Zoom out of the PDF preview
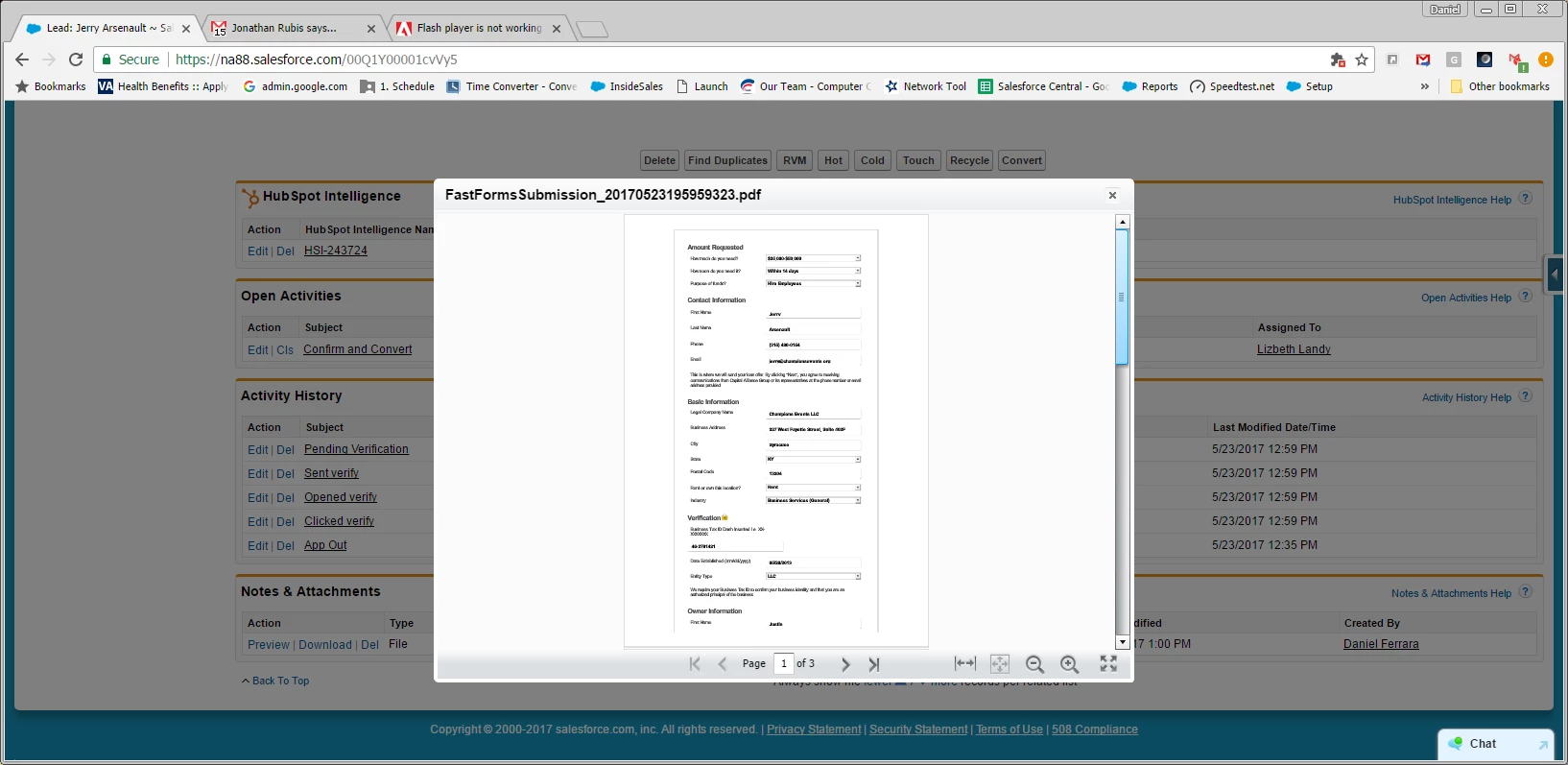This screenshot has width=1568, height=765. pos(1034,663)
